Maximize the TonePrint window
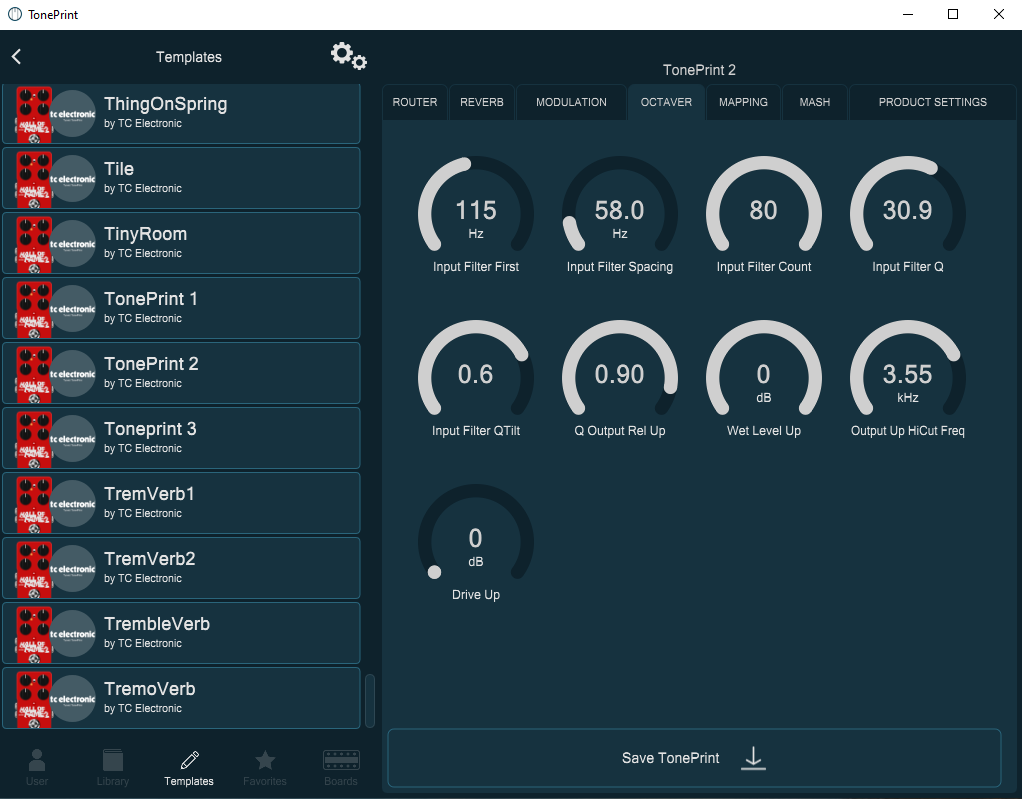This screenshot has width=1022, height=799. [953, 14]
